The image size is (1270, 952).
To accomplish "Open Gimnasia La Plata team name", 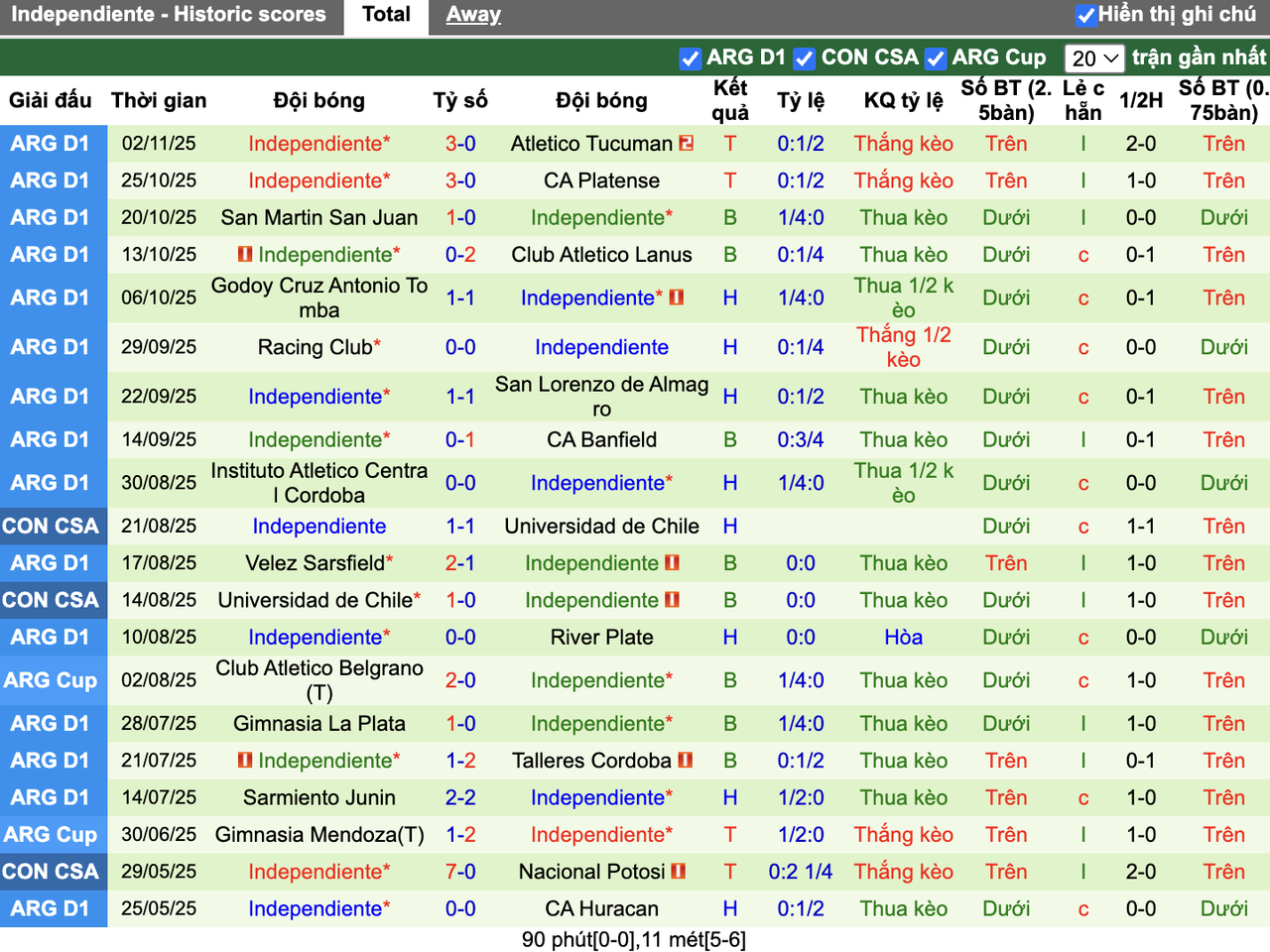I will [319, 724].
